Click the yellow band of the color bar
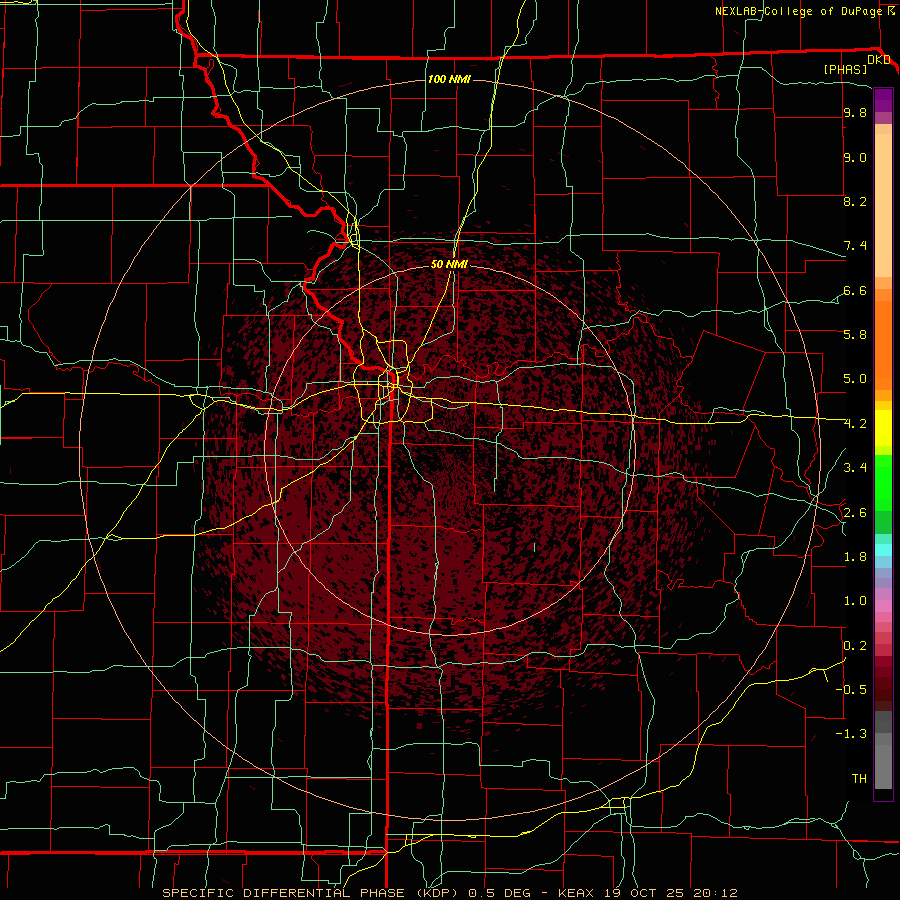 point(883,428)
